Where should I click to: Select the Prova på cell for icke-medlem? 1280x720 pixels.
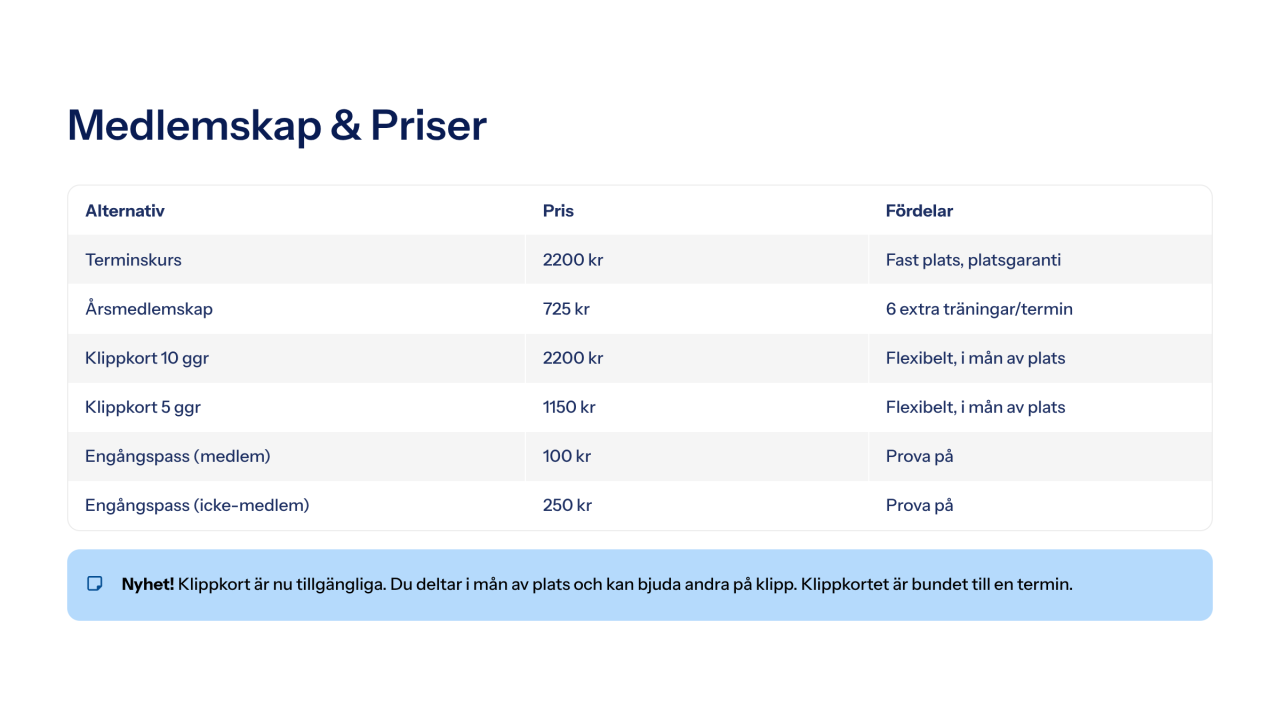919,505
